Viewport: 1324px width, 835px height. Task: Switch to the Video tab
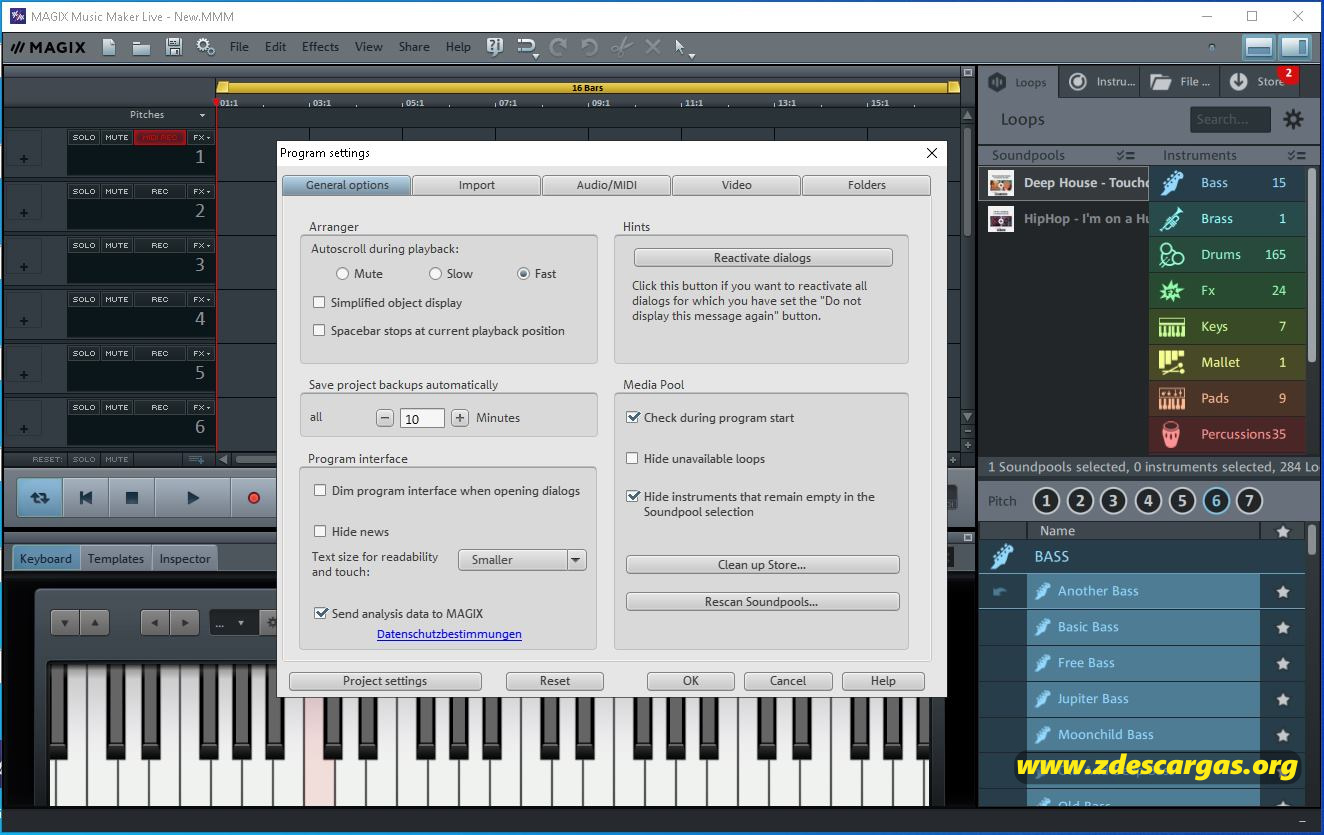coord(736,185)
